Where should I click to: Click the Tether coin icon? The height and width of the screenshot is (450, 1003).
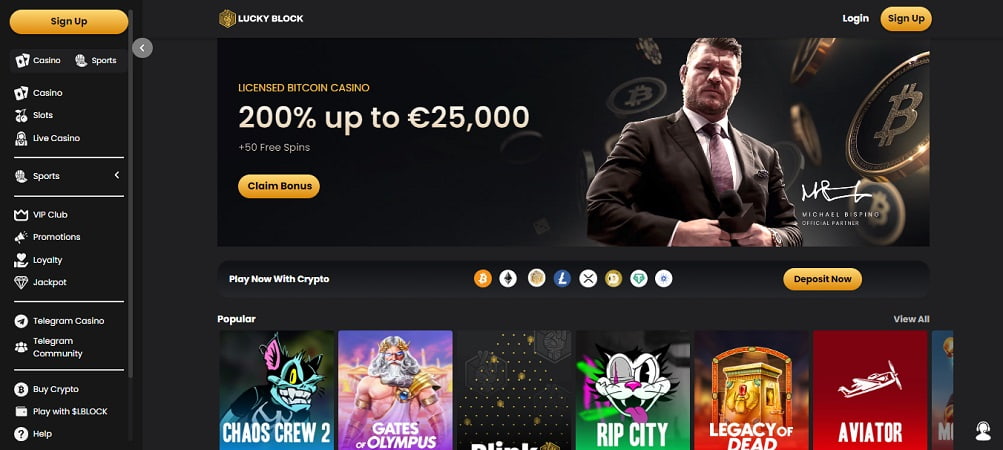(638, 278)
